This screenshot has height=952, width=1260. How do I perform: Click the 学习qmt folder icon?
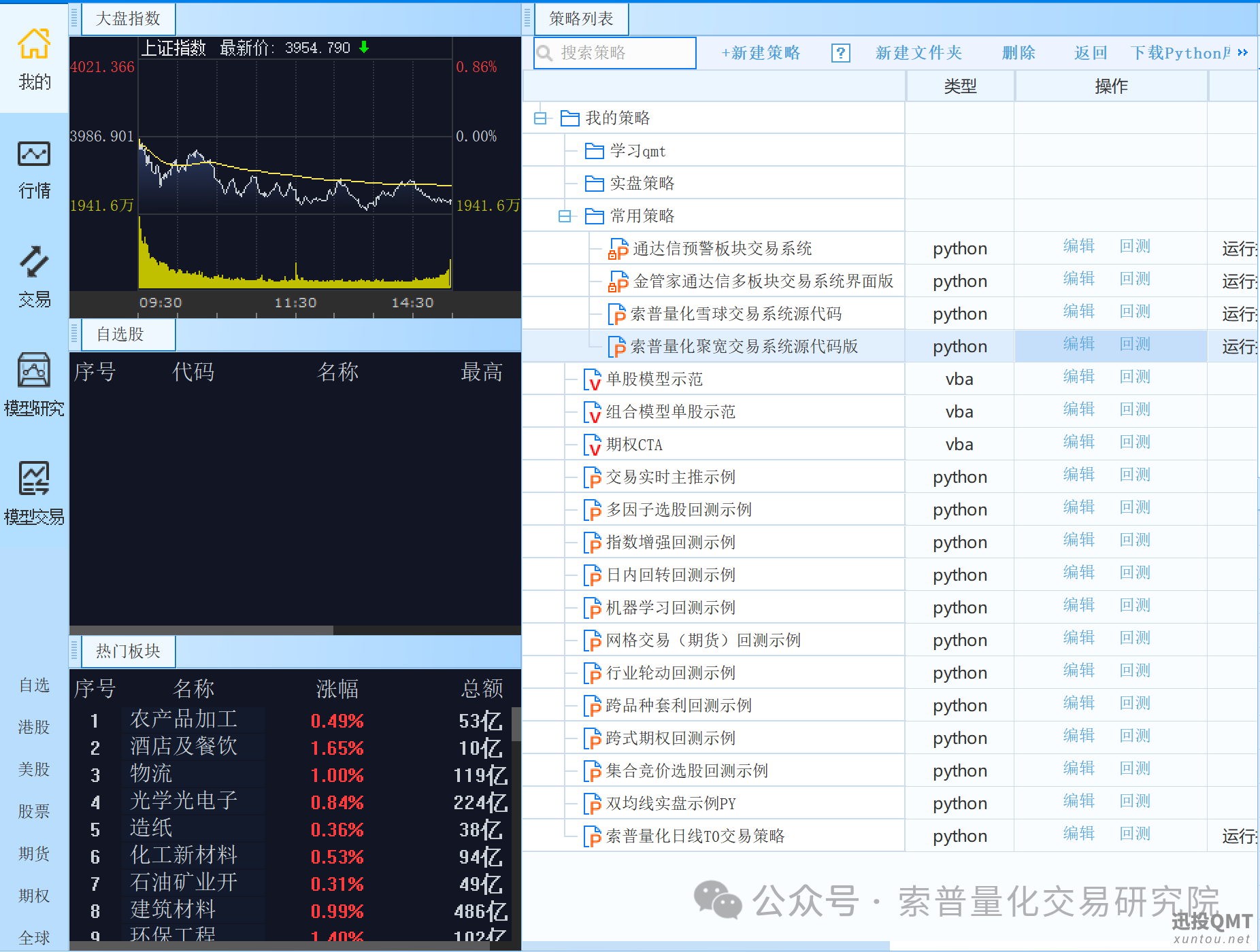tap(594, 151)
